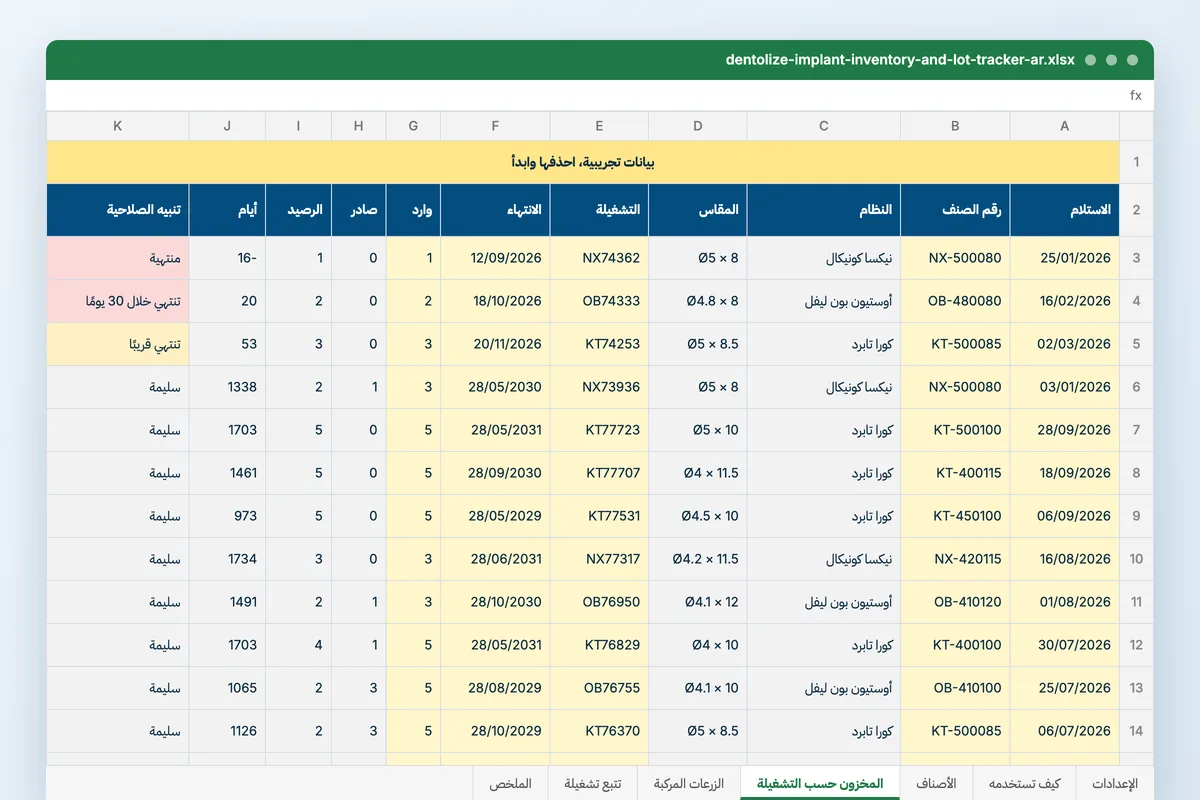Select column D header

click(698, 126)
